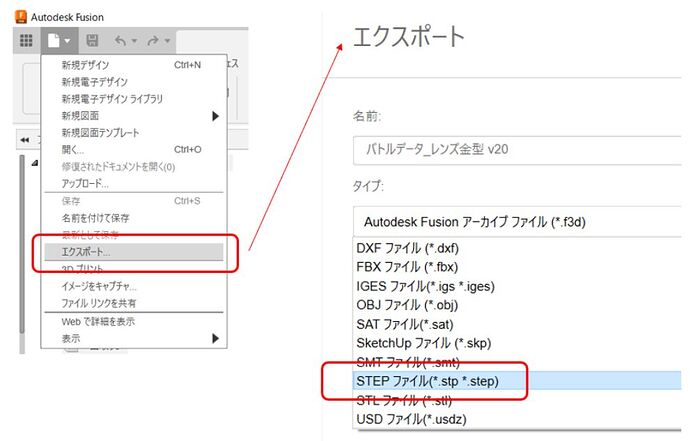The width and height of the screenshot is (690, 441).
Task: Click エクスポート... in the File menu
Action: [x=134, y=252]
